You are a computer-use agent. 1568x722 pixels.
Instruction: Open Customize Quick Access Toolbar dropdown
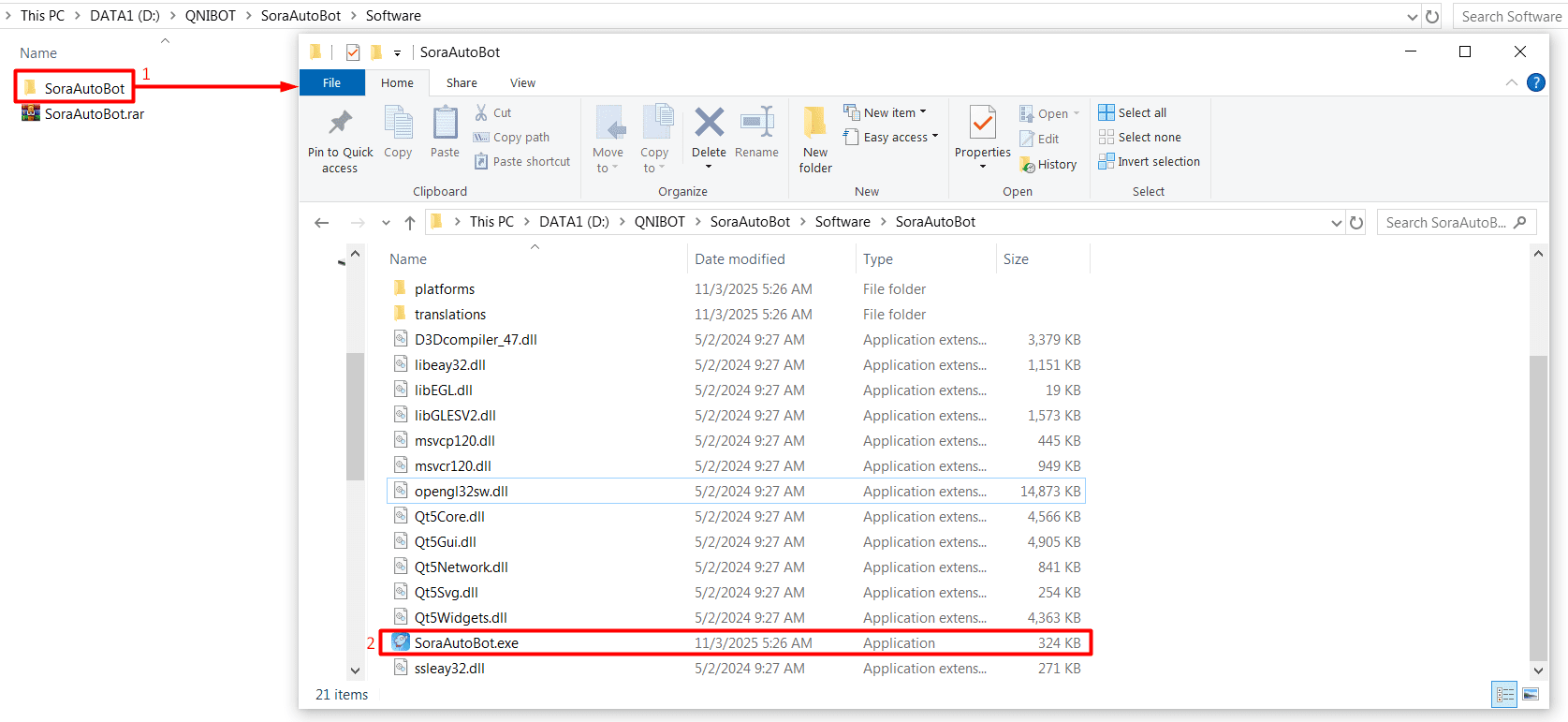[x=397, y=53]
